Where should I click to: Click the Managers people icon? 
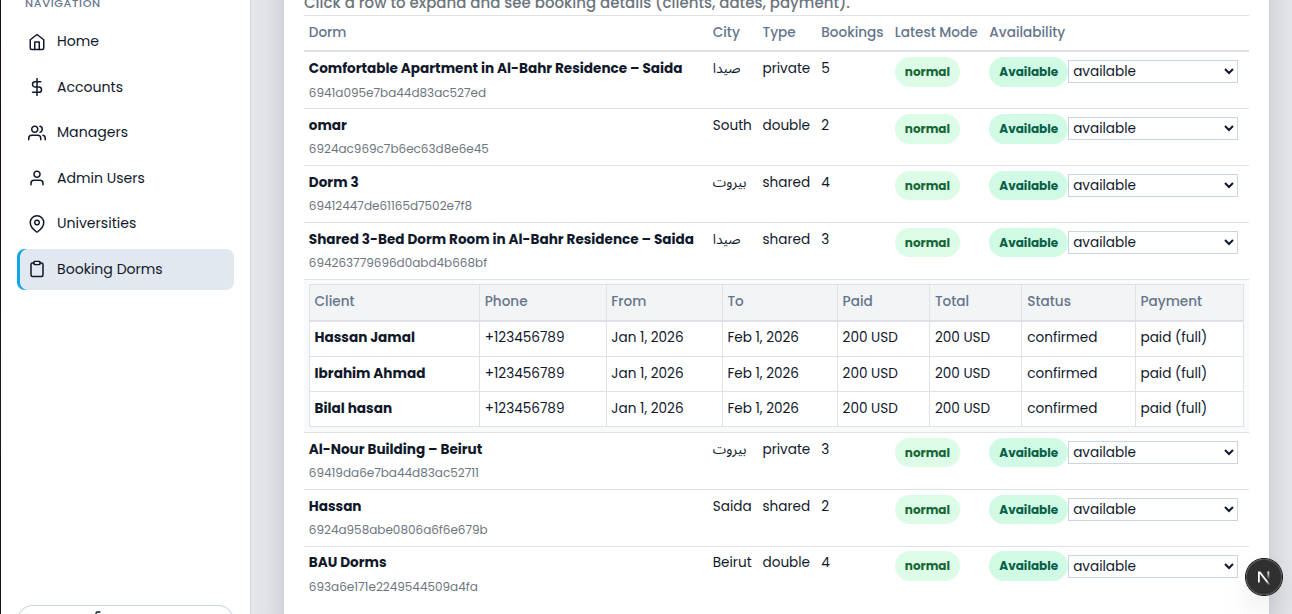point(37,133)
